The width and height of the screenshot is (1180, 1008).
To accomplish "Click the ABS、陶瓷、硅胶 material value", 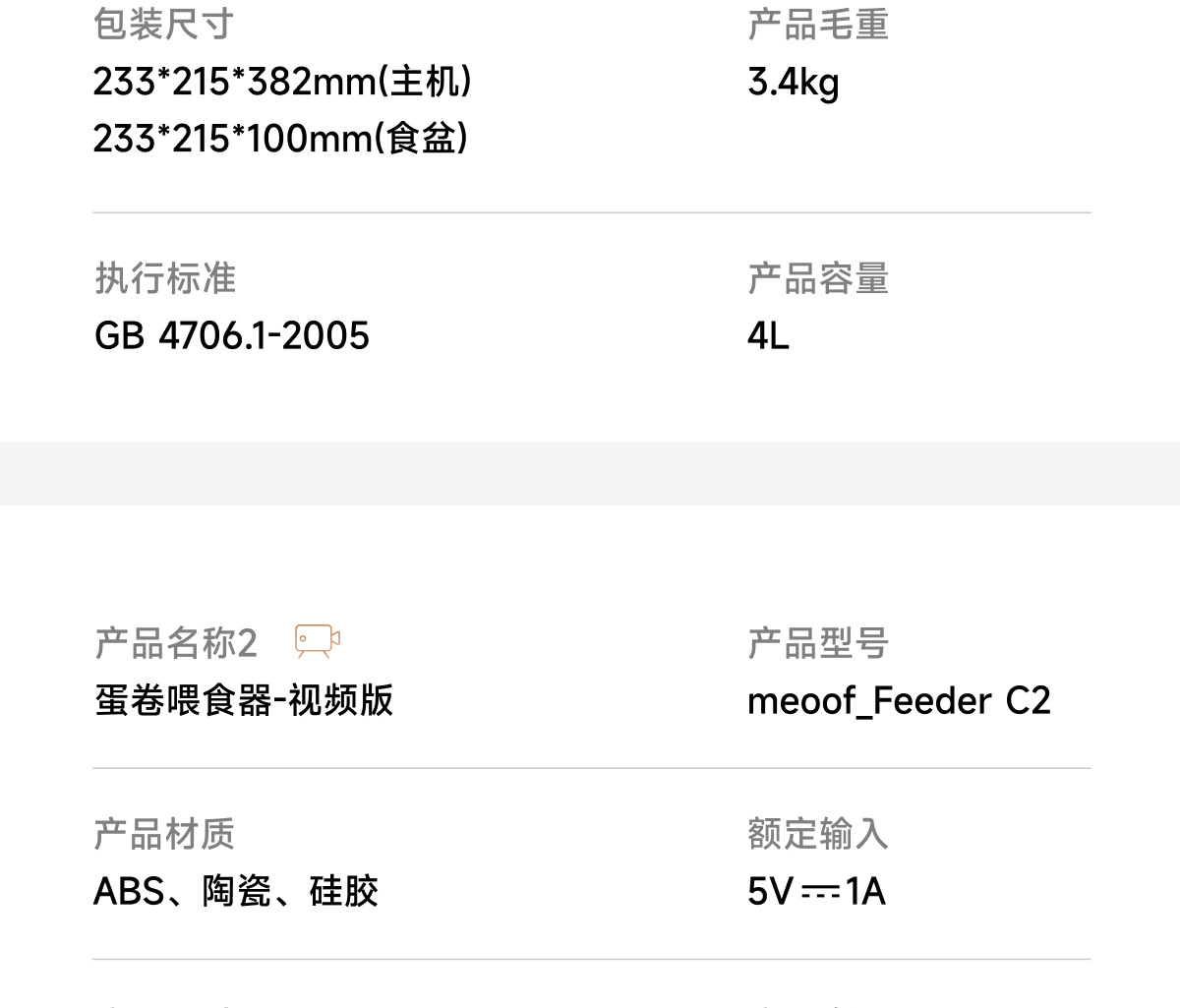I will pyautogui.click(x=236, y=891).
